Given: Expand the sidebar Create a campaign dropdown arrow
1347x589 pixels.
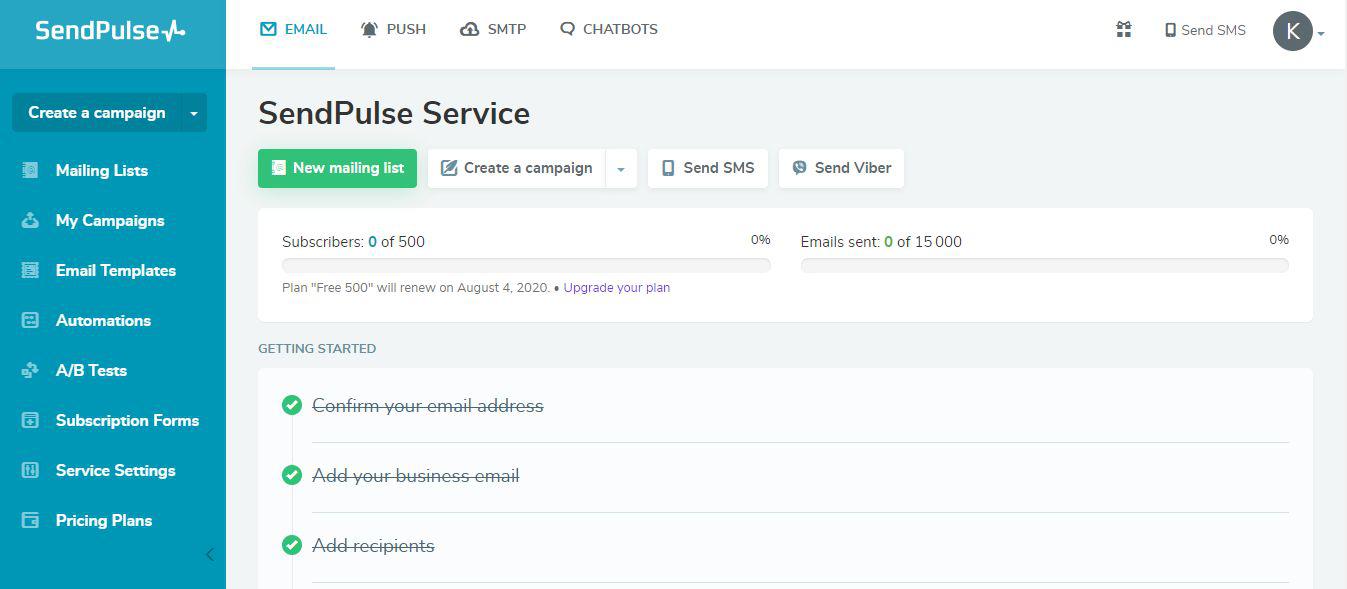Looking at the screenshot, I should (194, 113).
